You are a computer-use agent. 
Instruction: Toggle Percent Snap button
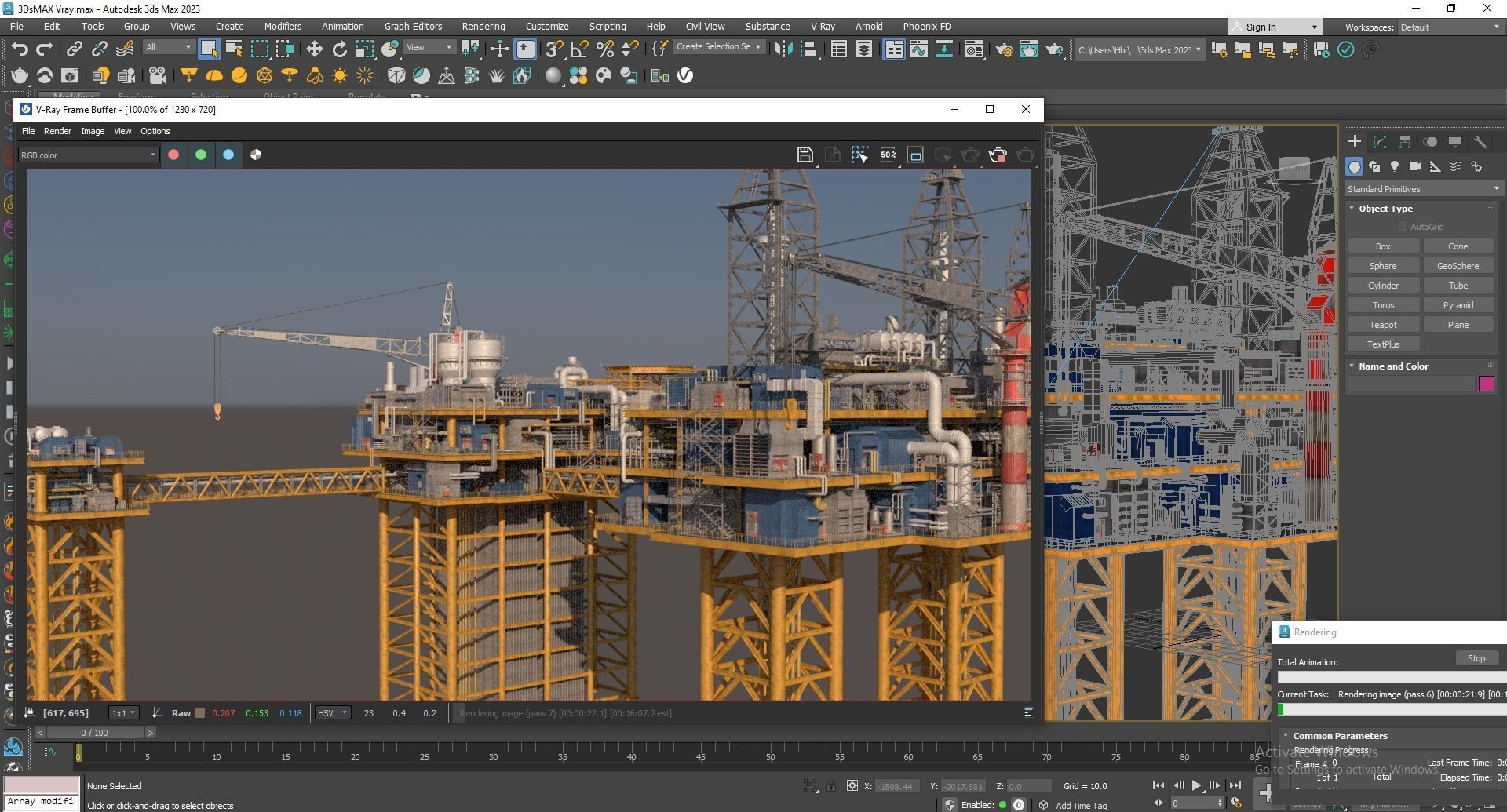(x=604, y=49)
